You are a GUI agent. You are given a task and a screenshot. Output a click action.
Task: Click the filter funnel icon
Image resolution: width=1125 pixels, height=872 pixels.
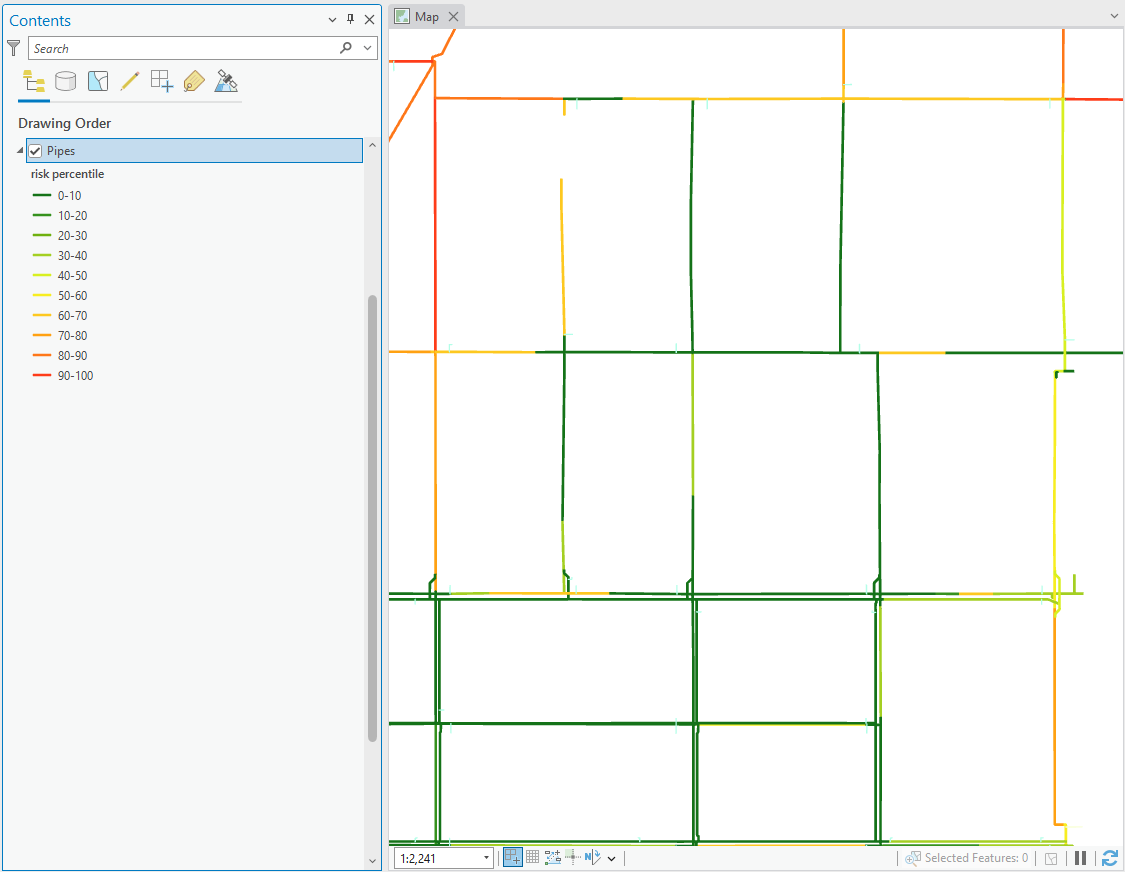14,48
